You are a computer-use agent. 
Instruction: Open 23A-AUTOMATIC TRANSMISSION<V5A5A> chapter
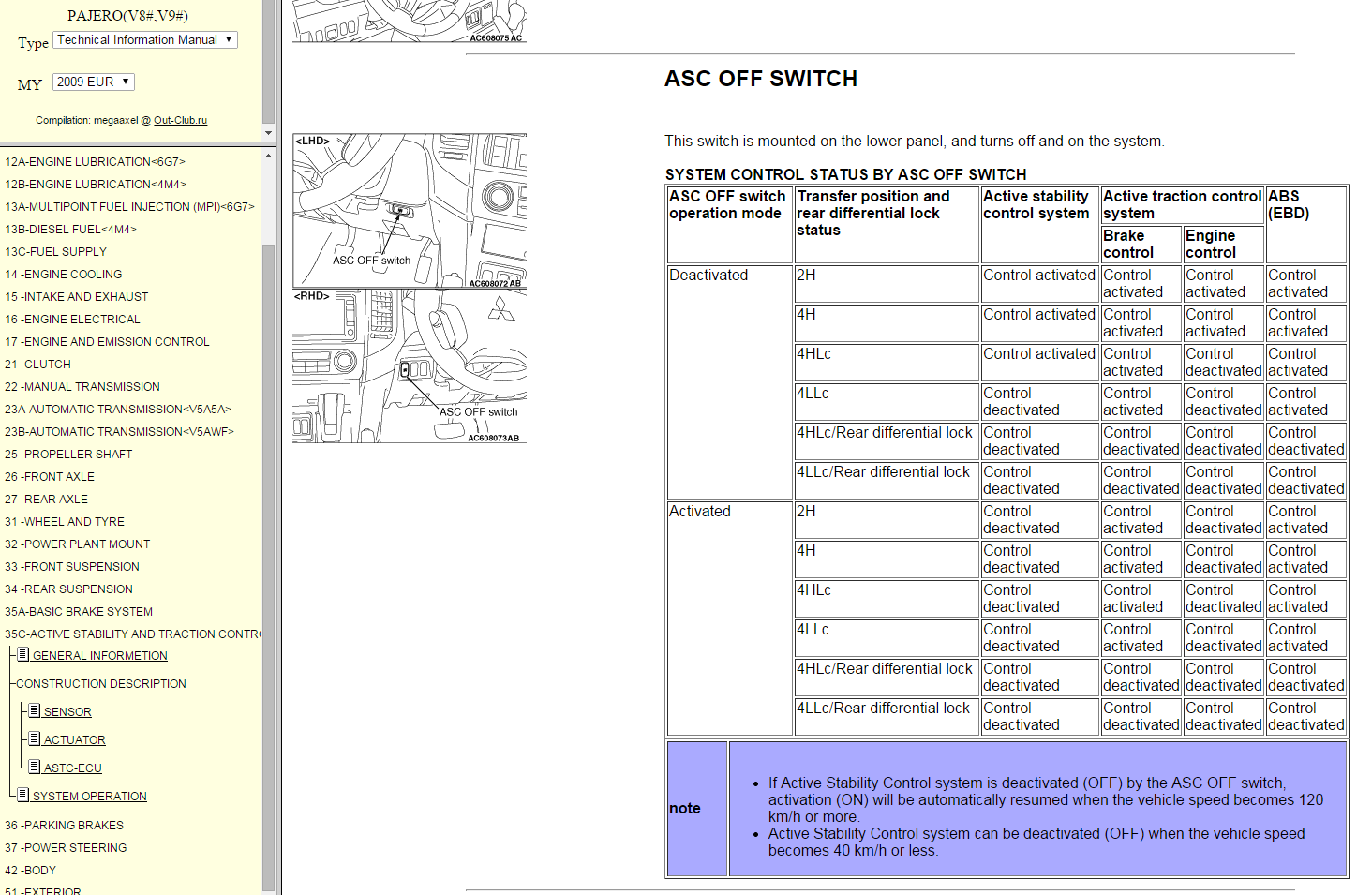tap(117, 410)
